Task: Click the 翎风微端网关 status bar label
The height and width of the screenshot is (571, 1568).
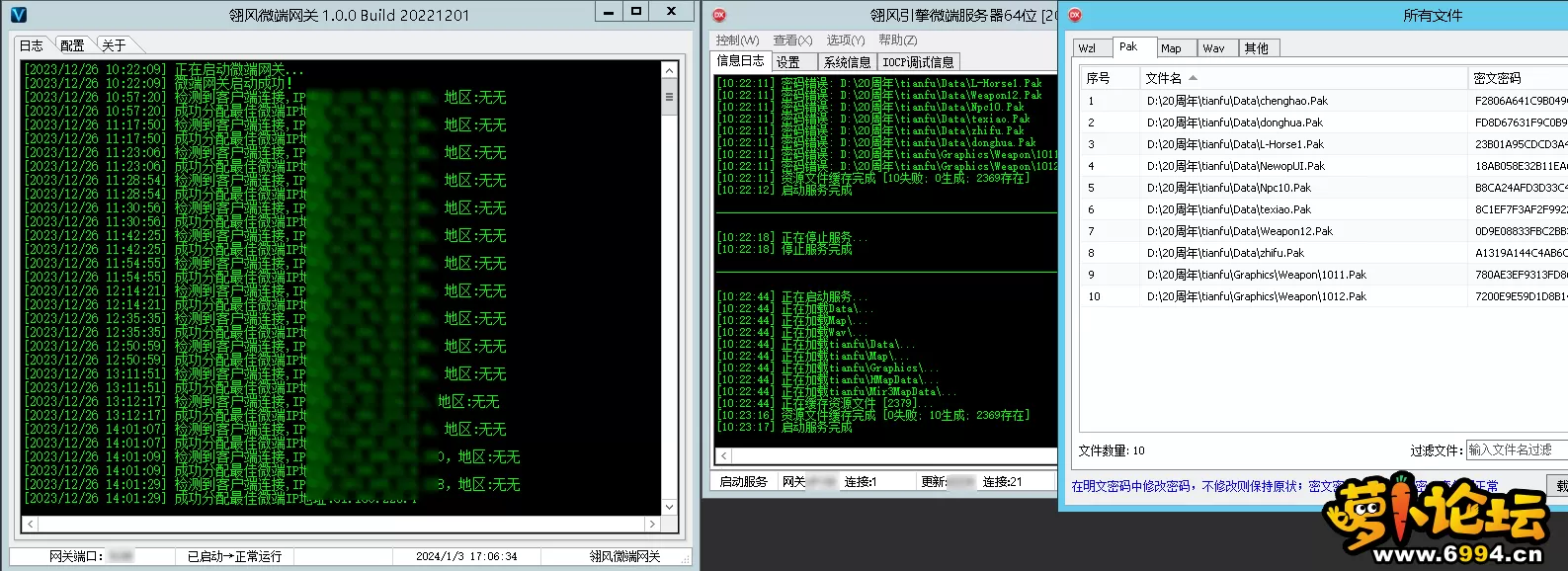Action: tap(624, 556)
